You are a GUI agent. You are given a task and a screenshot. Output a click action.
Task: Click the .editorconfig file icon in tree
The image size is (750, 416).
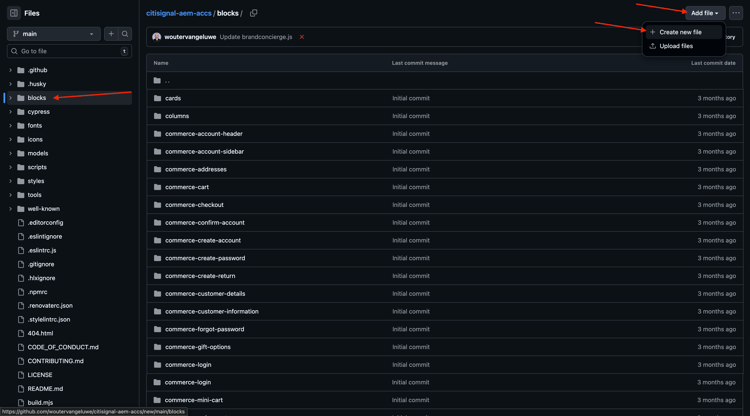click(21, 223)
